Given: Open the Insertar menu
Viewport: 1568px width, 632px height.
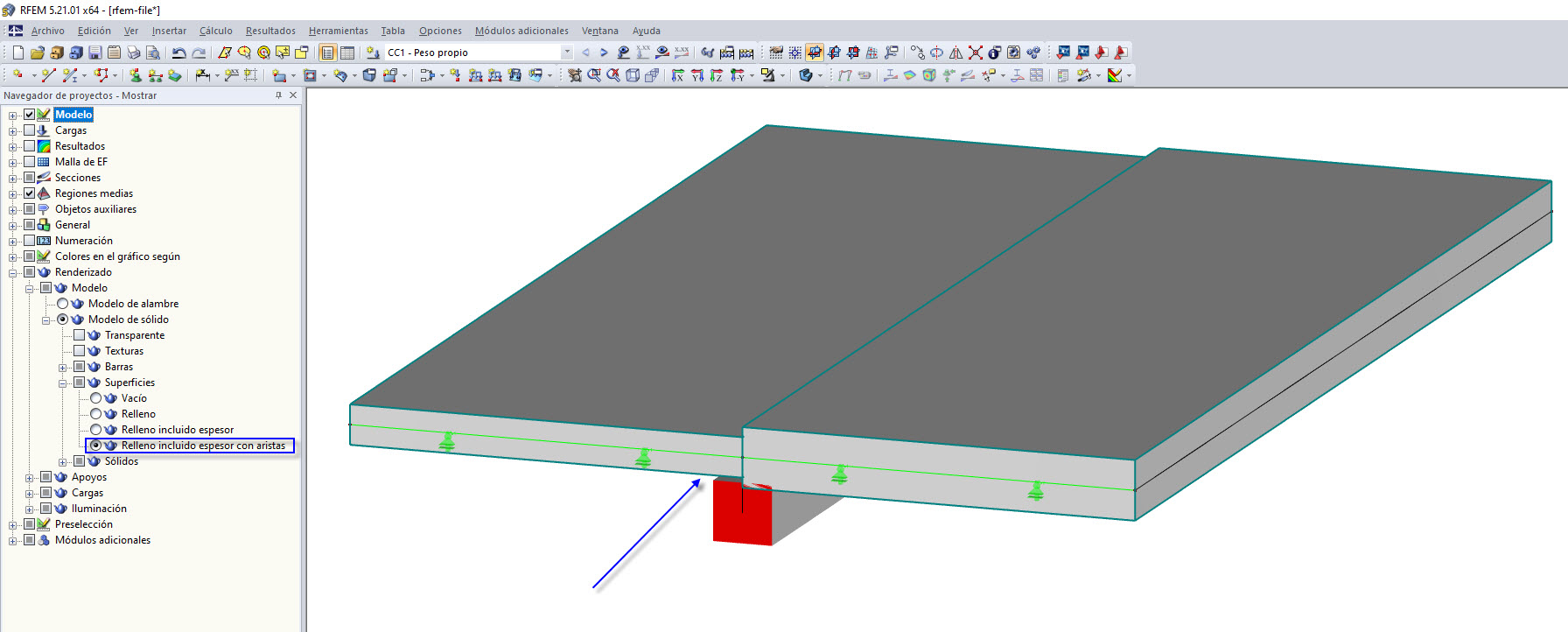Looking at the screenshot, I should 169,31.
